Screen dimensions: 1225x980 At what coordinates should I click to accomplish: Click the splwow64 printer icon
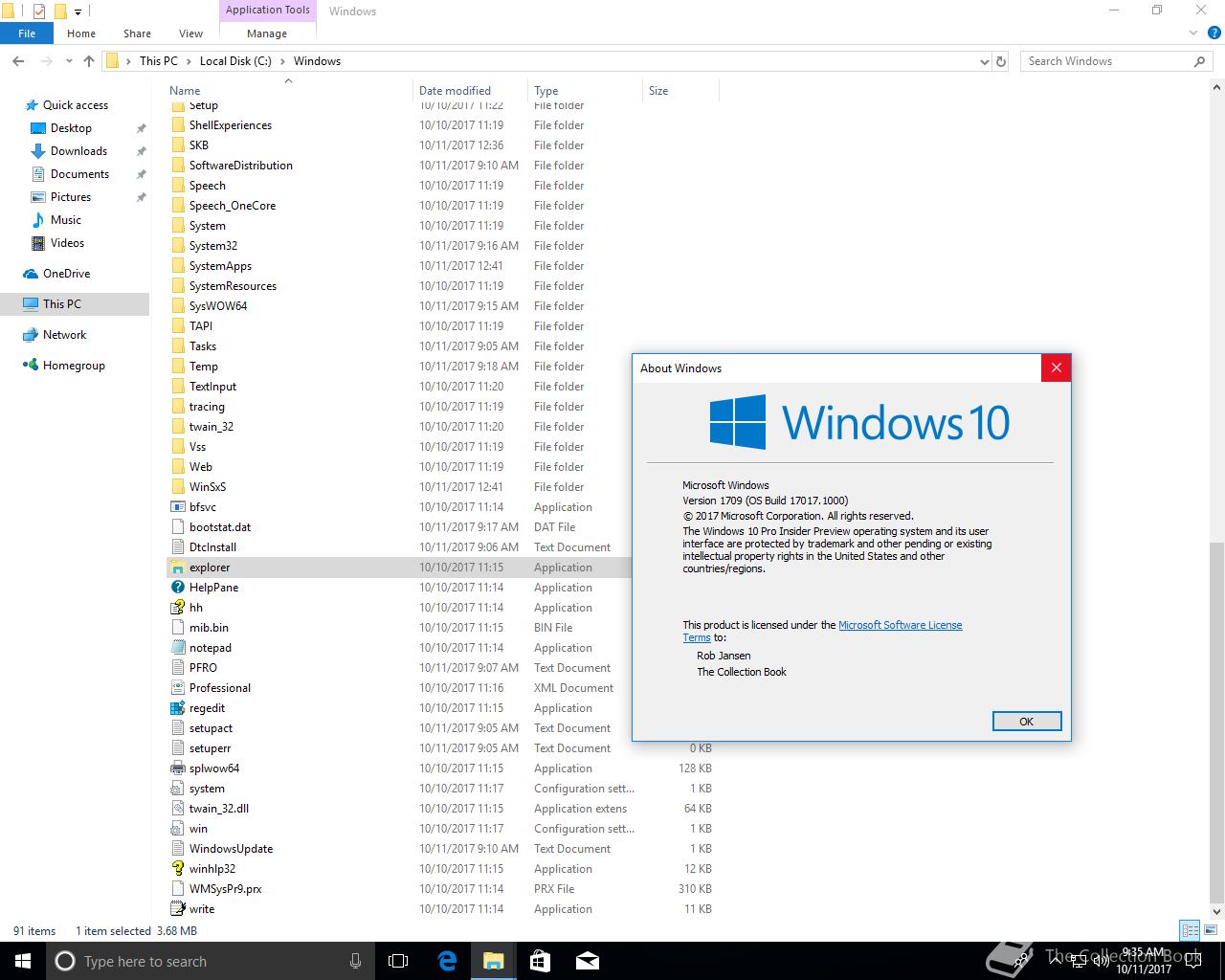click(177, 768)
